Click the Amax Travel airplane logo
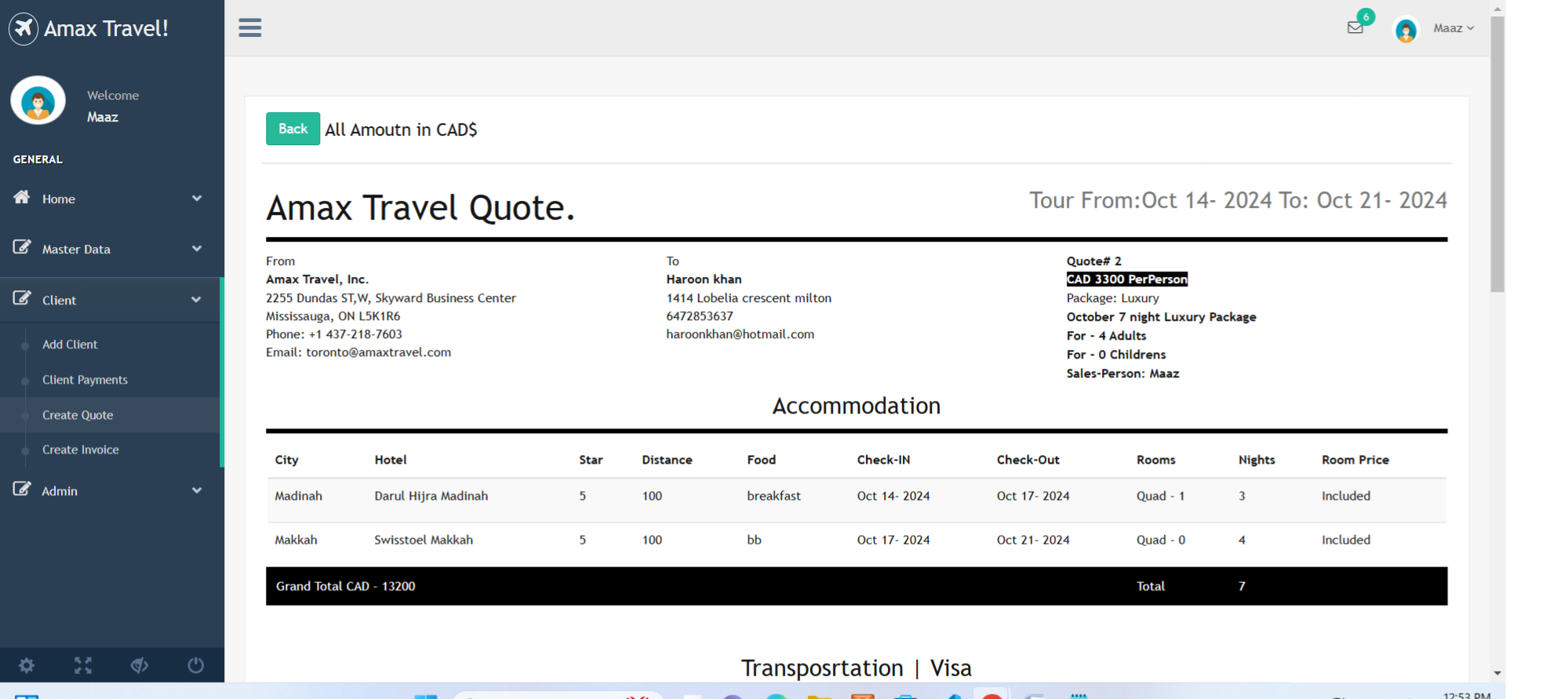The width and height of the screenshot is (1568, 699). tap(24, 29)
